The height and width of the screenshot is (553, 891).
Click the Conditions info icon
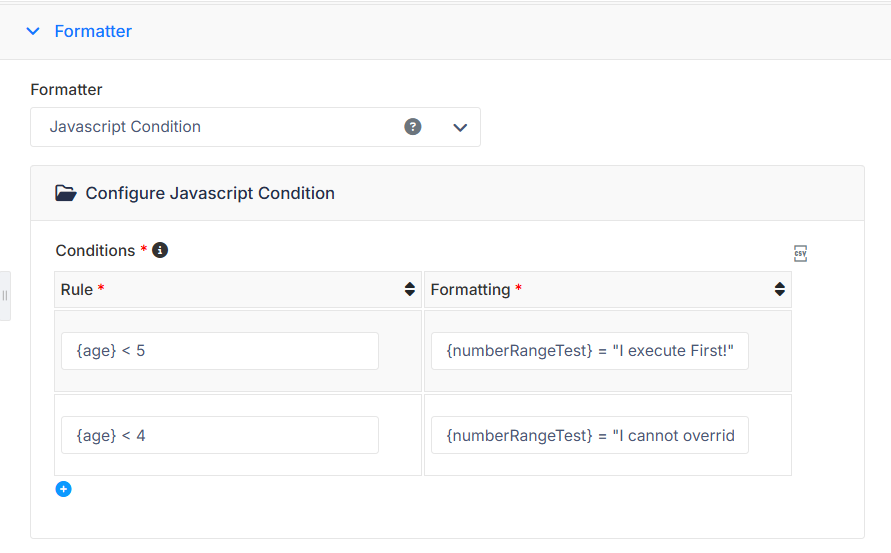pos(160,250)
